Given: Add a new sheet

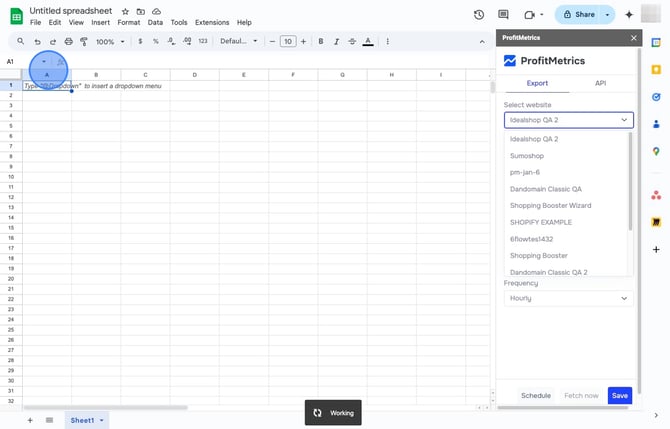Looking at the screenshot, I should click(30, 420).
